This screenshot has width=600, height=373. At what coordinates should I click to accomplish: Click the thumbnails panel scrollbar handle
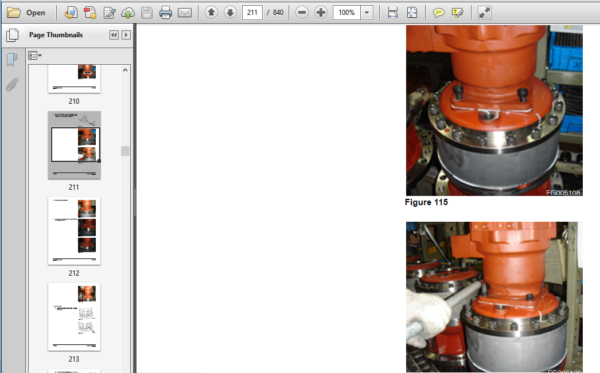[x=125, y=151]
